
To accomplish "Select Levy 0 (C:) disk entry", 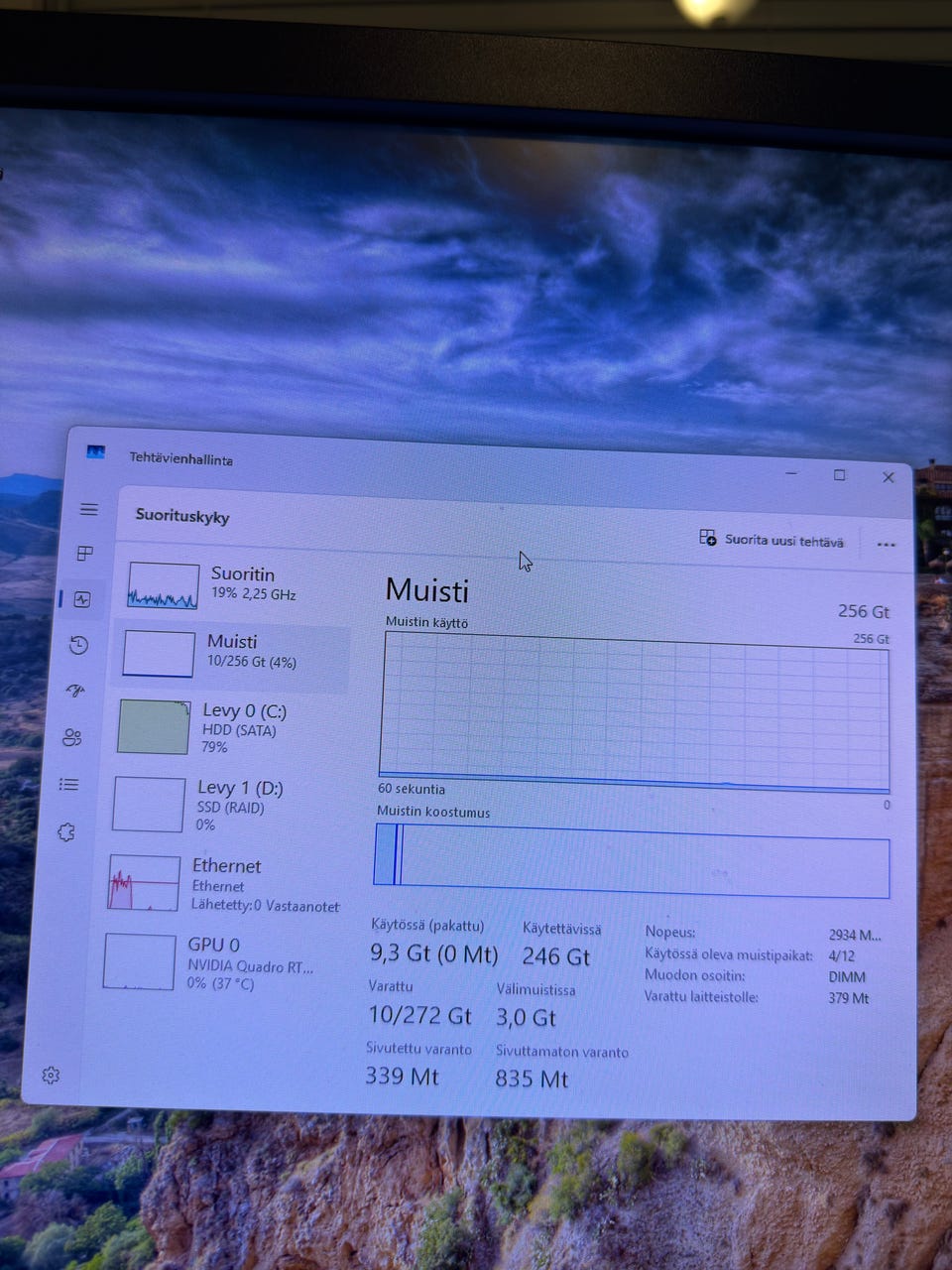I will click(x=228, y=728).
